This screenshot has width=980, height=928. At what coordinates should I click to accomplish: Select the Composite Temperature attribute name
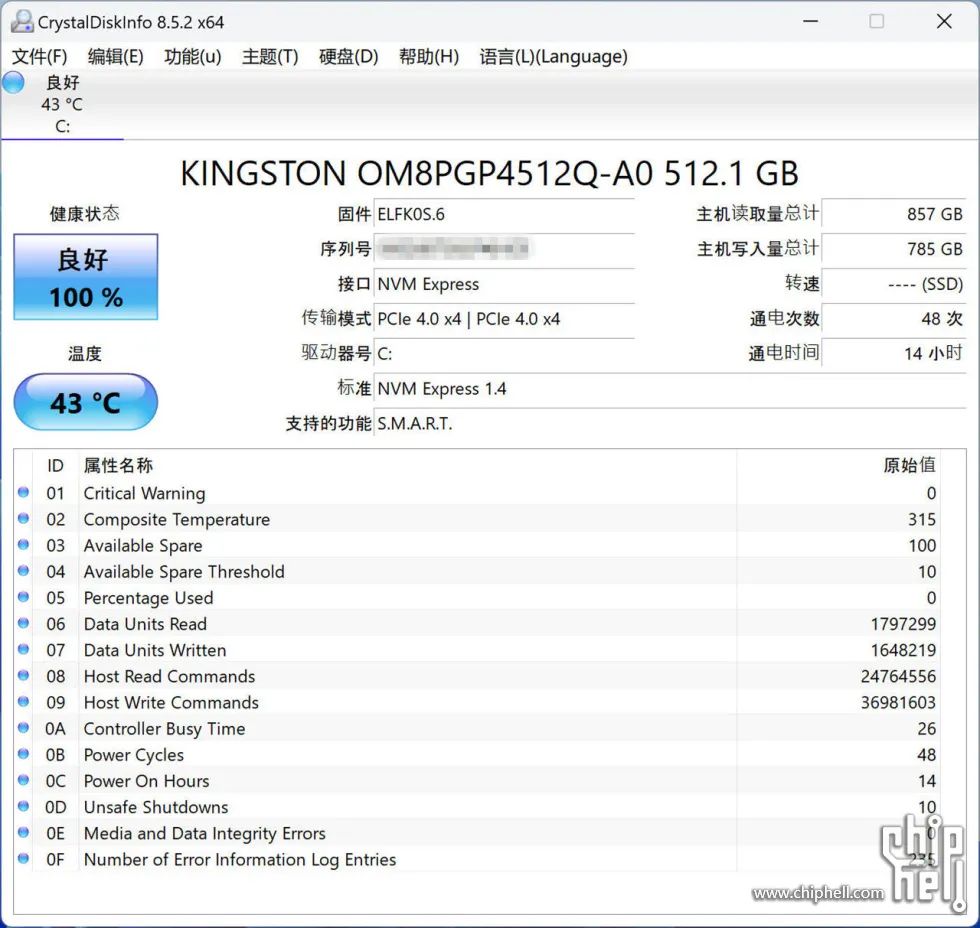coord(177,519)
